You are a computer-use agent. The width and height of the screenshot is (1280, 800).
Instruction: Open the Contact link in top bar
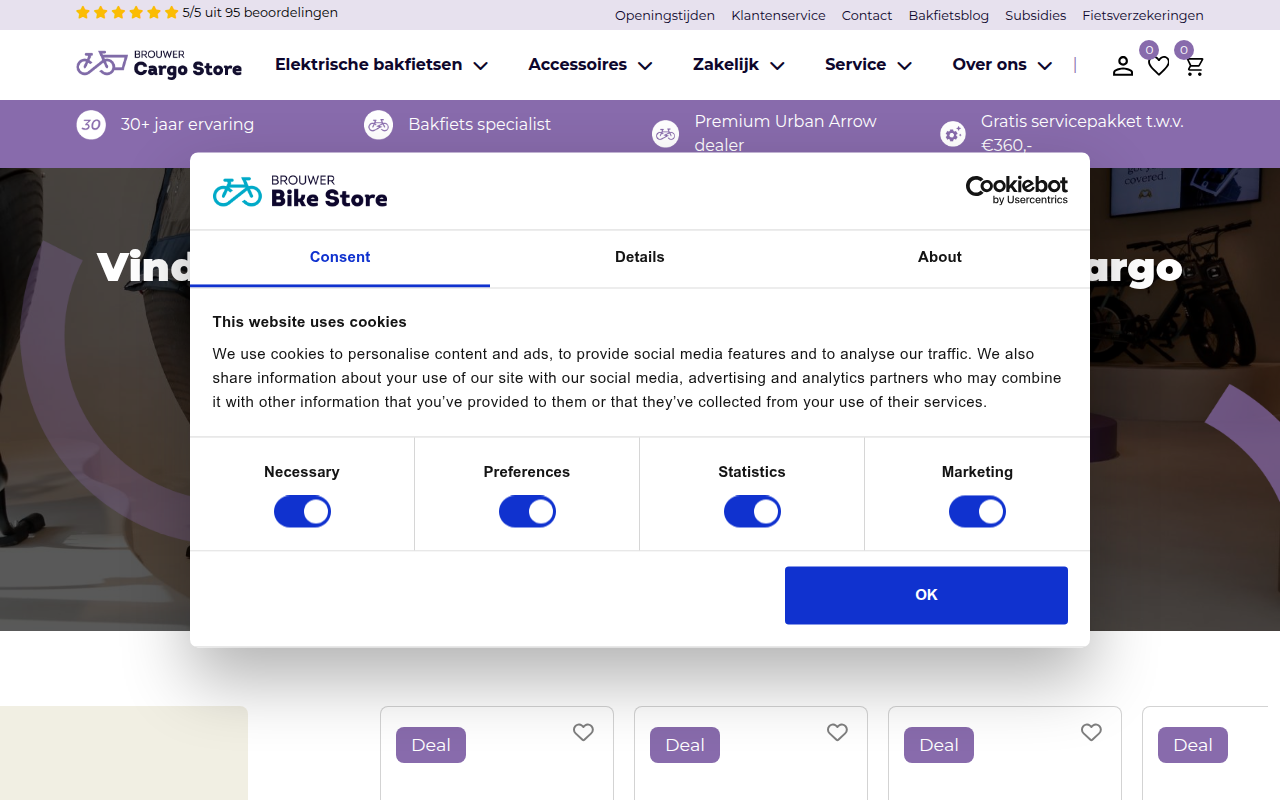(x=867, y=15)
